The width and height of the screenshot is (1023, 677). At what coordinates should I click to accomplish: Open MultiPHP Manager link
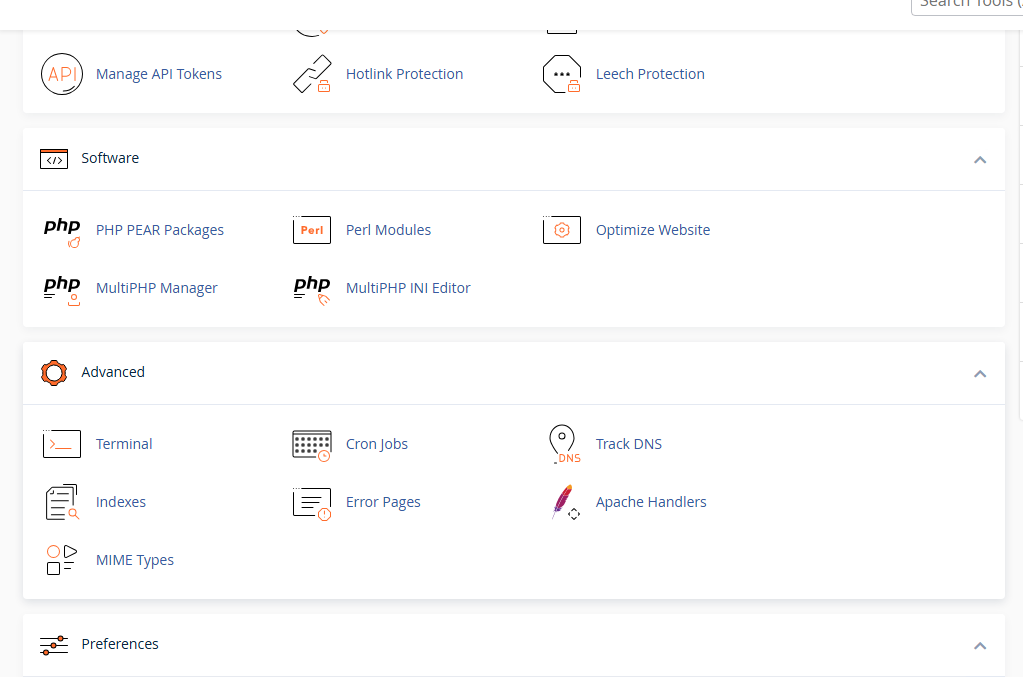pos(157,288)
